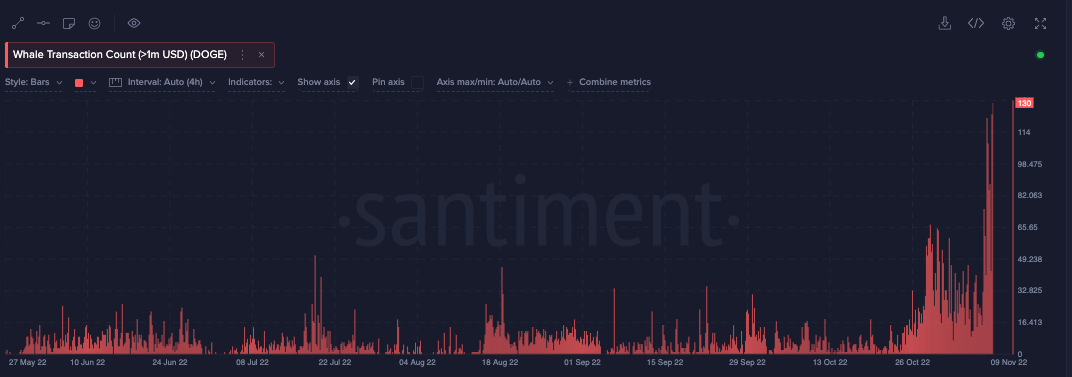Open chart settings gear
This screenshot has width=1072, height=377.
click(1008, 23)
